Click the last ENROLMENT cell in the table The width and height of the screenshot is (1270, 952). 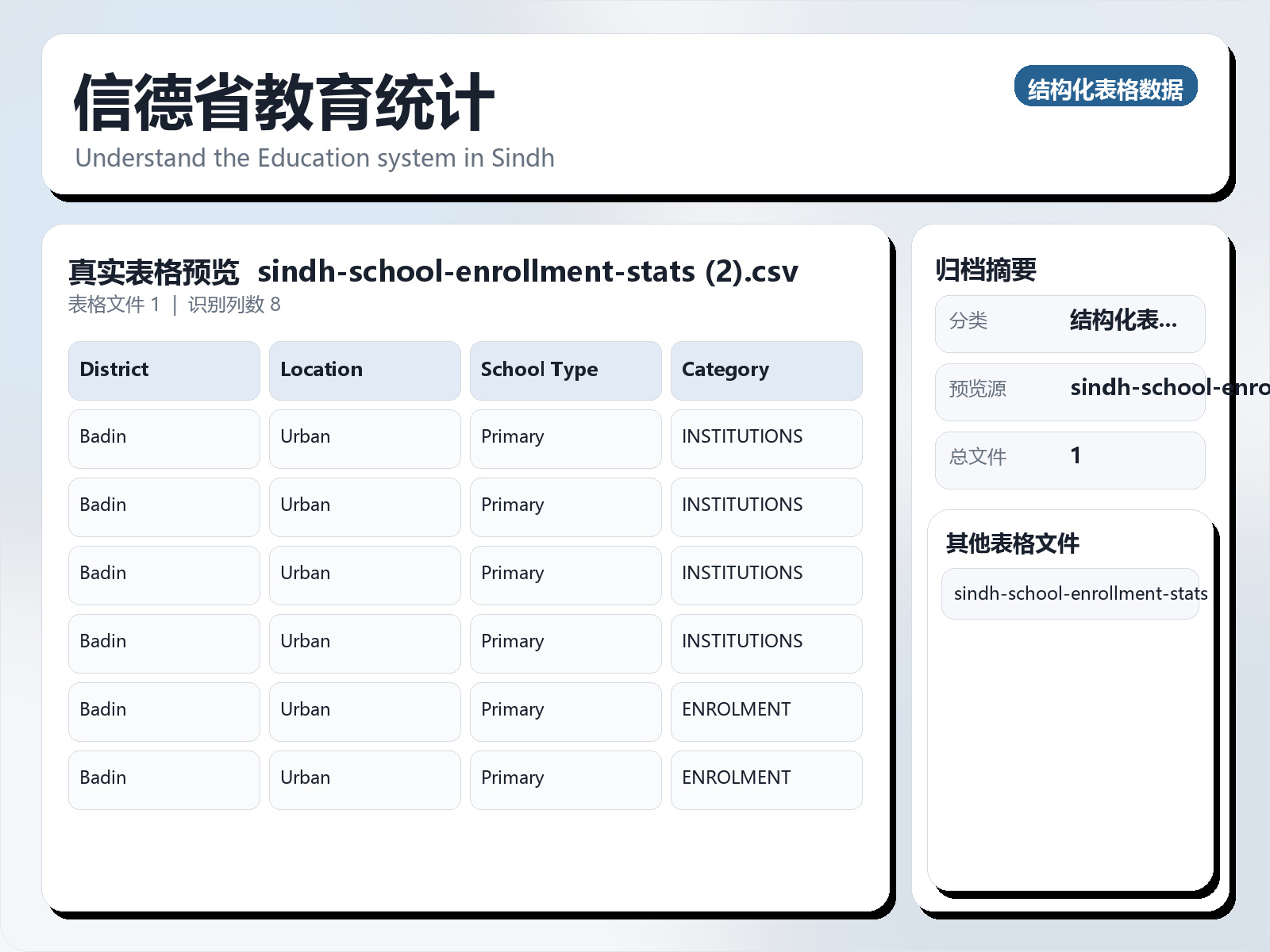click(x=766, y=779)
